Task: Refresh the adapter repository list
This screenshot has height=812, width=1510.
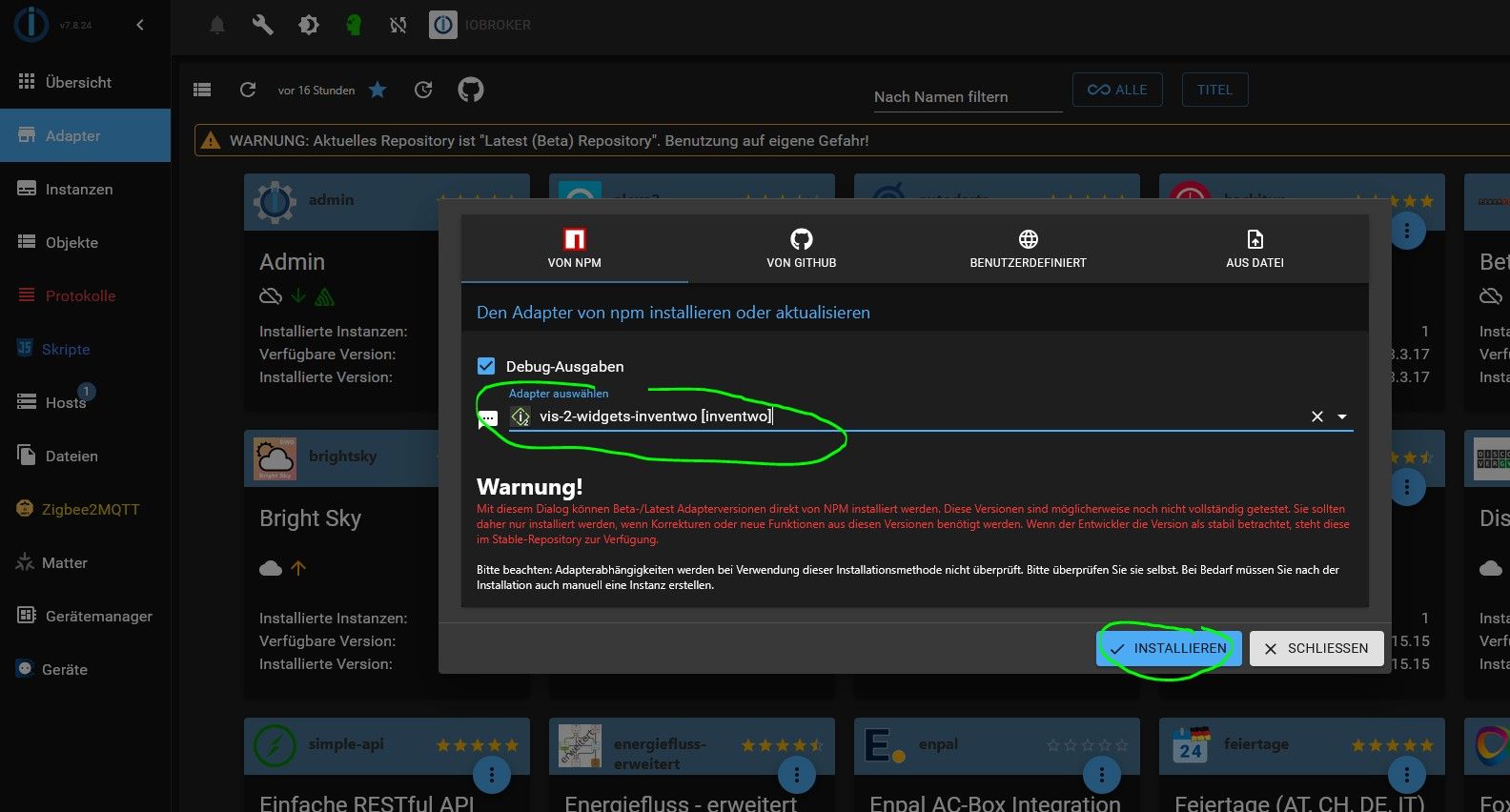Action: pos(248,90)
